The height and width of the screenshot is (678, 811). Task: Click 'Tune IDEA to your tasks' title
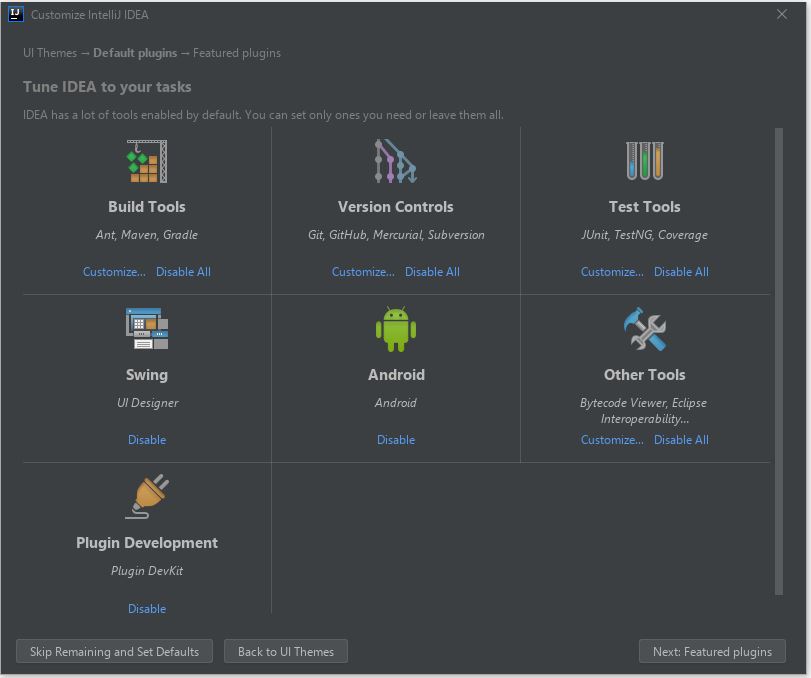coord(107,87)
